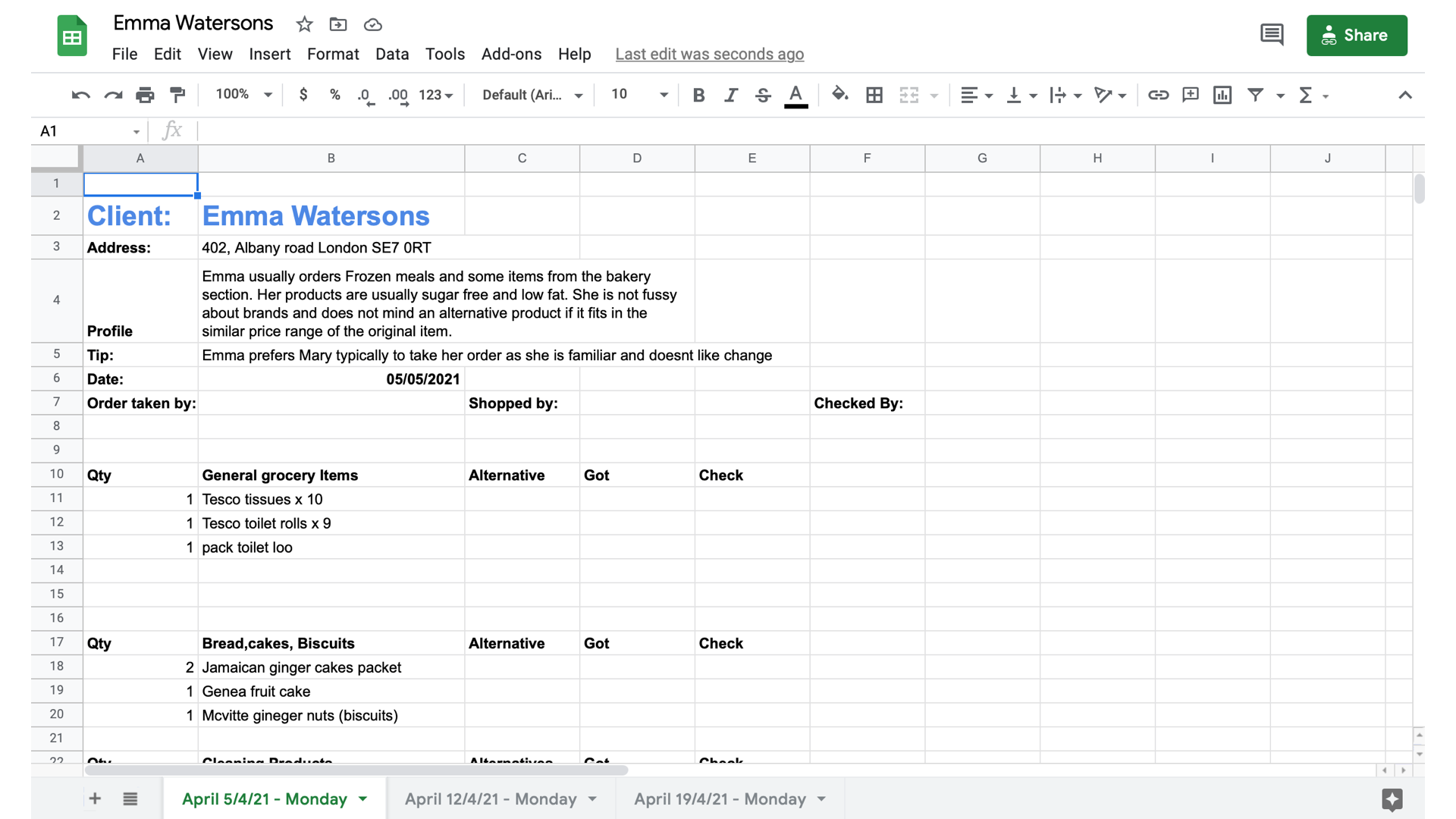This screenshot has width=1456, height=819.
Task: Click the Insert chart icon
Action: coord(1222,95)
